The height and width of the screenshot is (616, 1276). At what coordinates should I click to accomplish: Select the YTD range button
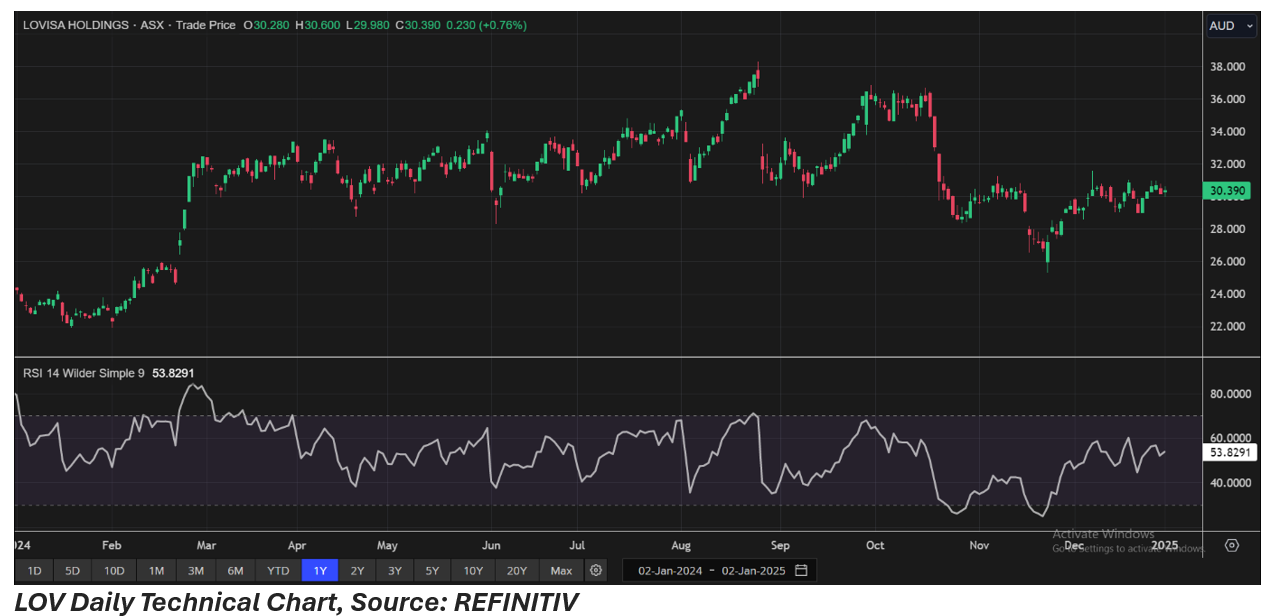coord(278,571)
